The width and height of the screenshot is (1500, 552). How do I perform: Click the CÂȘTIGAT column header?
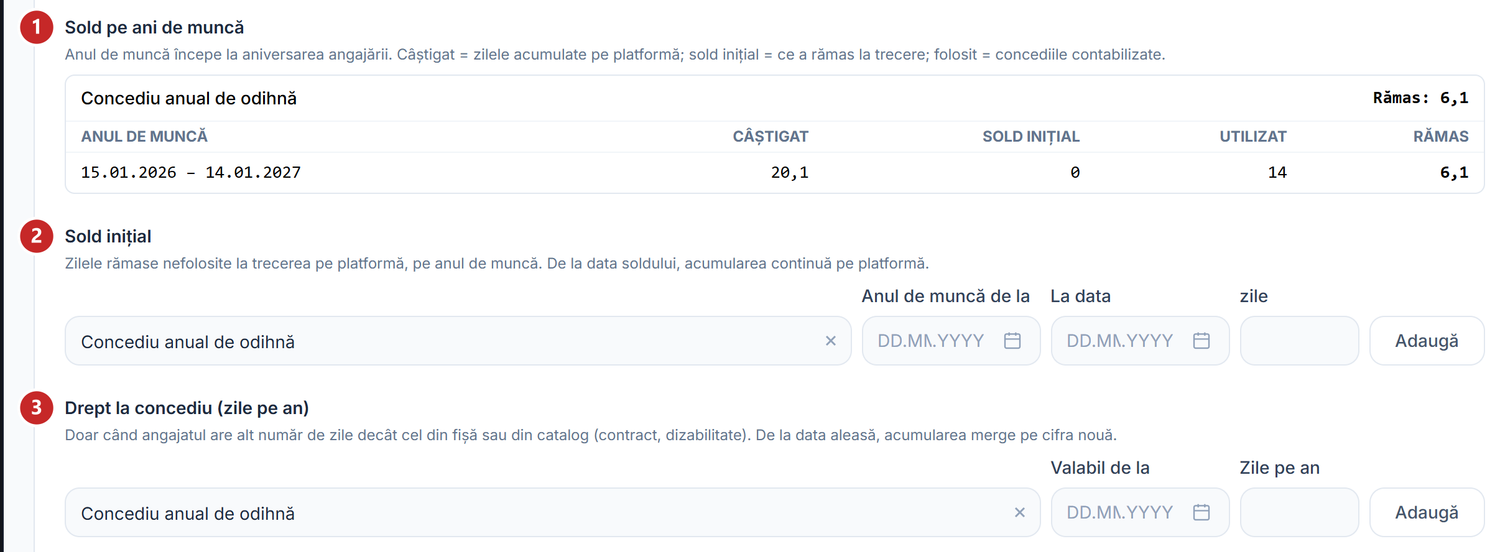click(x=770, y=136)
